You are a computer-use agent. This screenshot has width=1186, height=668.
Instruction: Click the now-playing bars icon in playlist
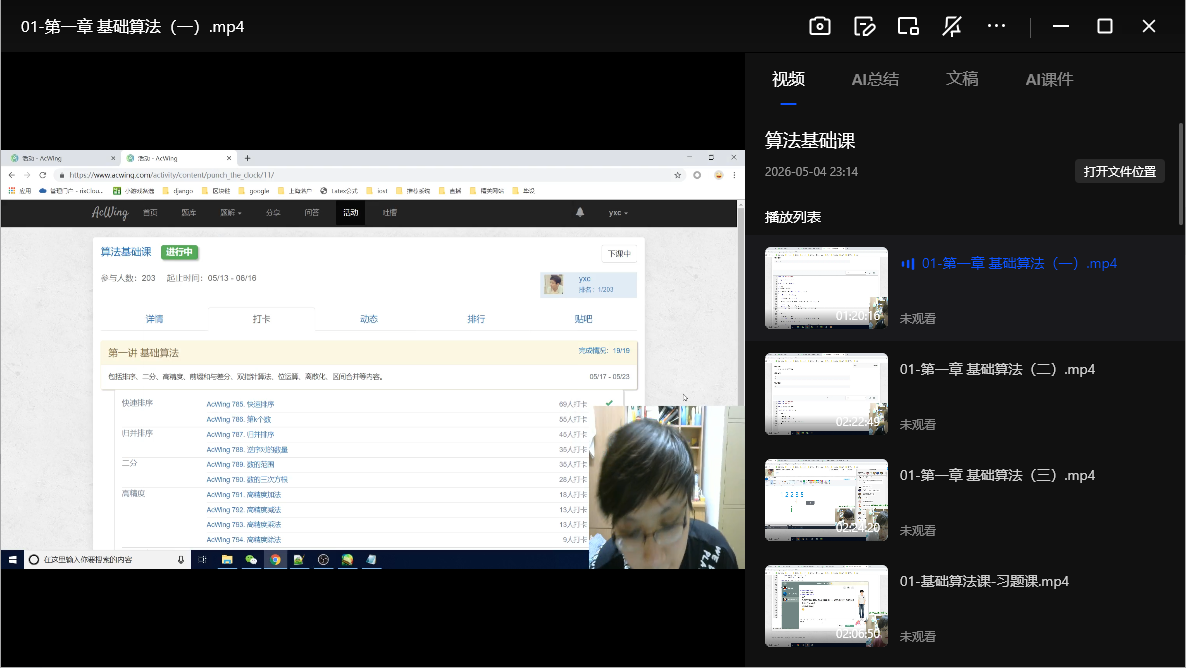tap(908, 264)
